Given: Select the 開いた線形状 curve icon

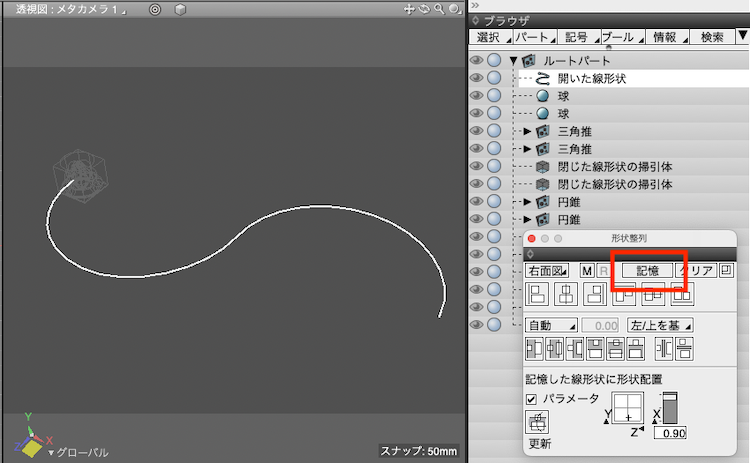Looking at the screenshot, I should (x=543, y=78).
